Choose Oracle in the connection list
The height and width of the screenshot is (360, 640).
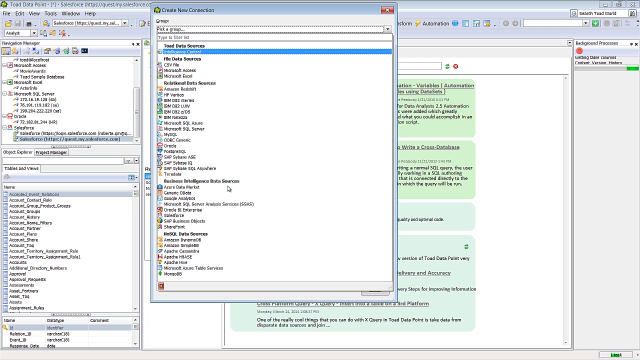tap(170, 146)
